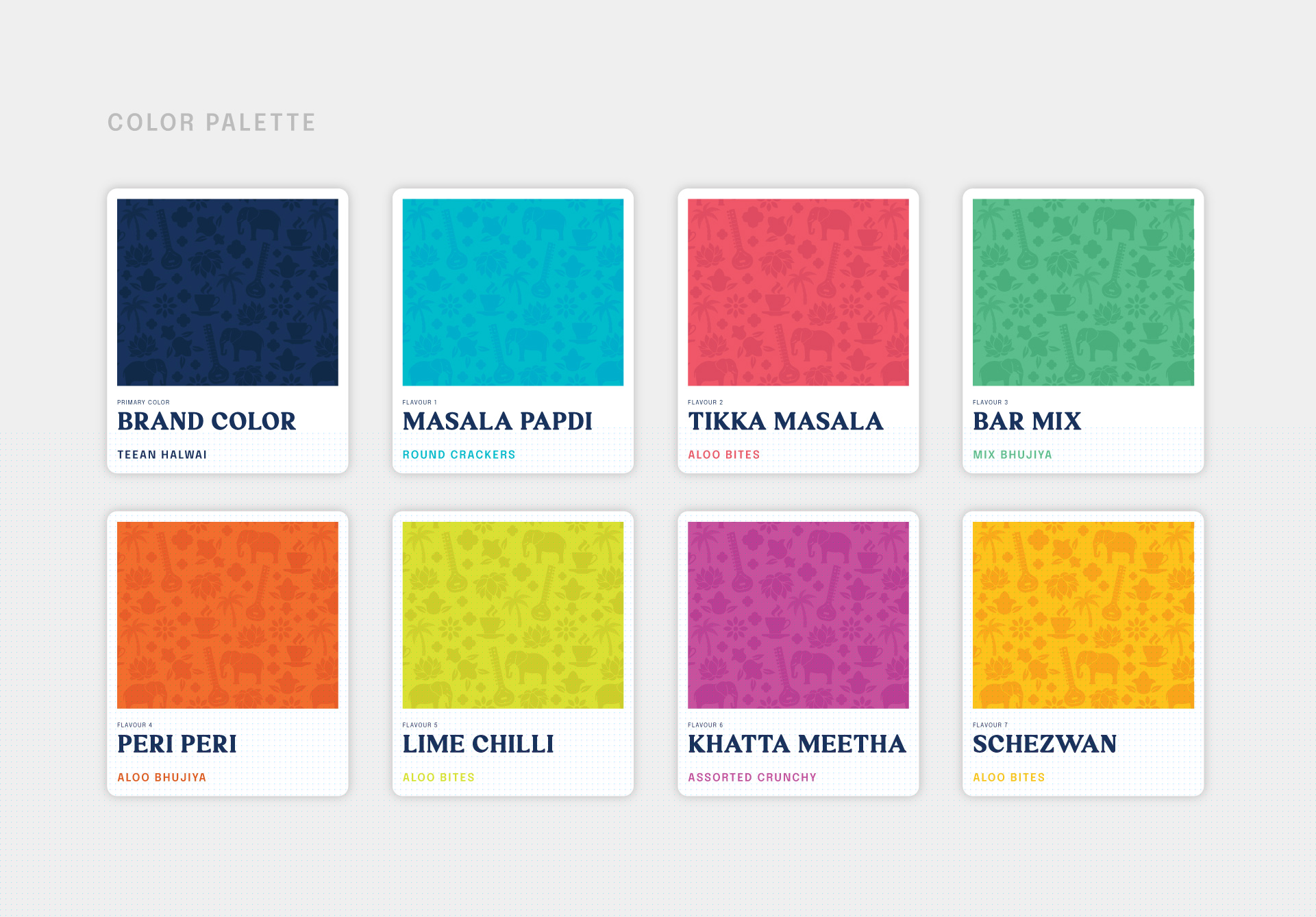Select the MIX BHUJIYA subtitle
This screenshot has width=1316, height=917.
tap(1013, 455)
